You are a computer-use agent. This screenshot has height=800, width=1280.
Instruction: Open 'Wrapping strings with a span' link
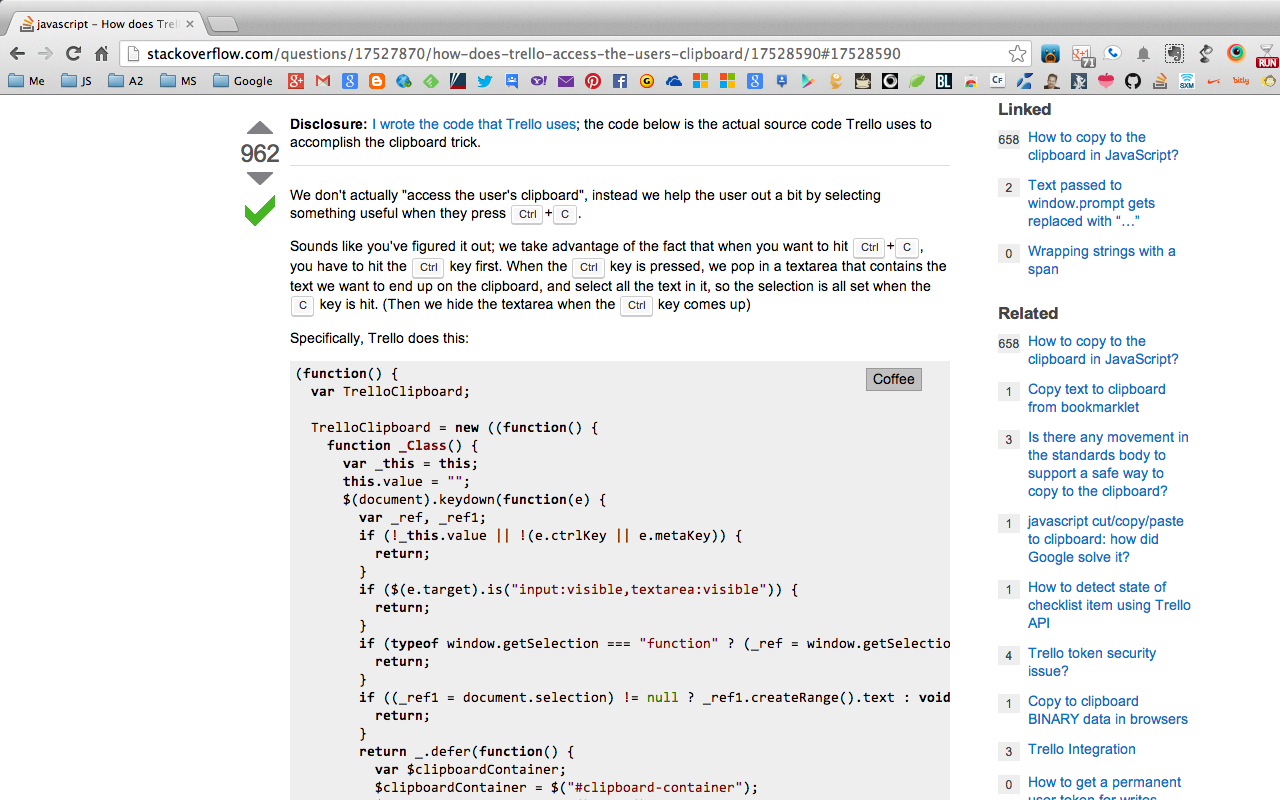point(1101,260)
